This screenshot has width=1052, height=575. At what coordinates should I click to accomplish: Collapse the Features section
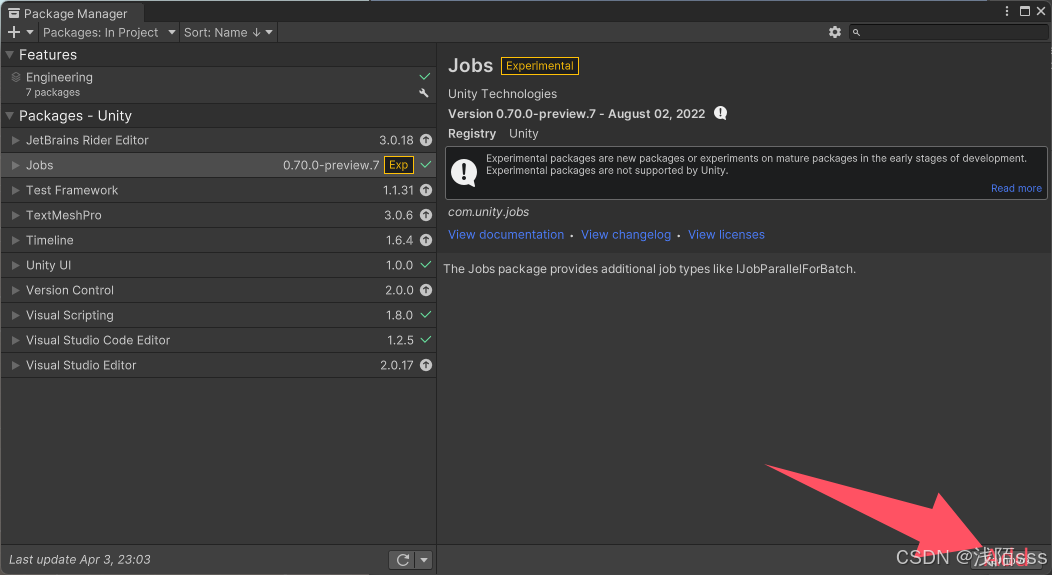click(9, 55)
